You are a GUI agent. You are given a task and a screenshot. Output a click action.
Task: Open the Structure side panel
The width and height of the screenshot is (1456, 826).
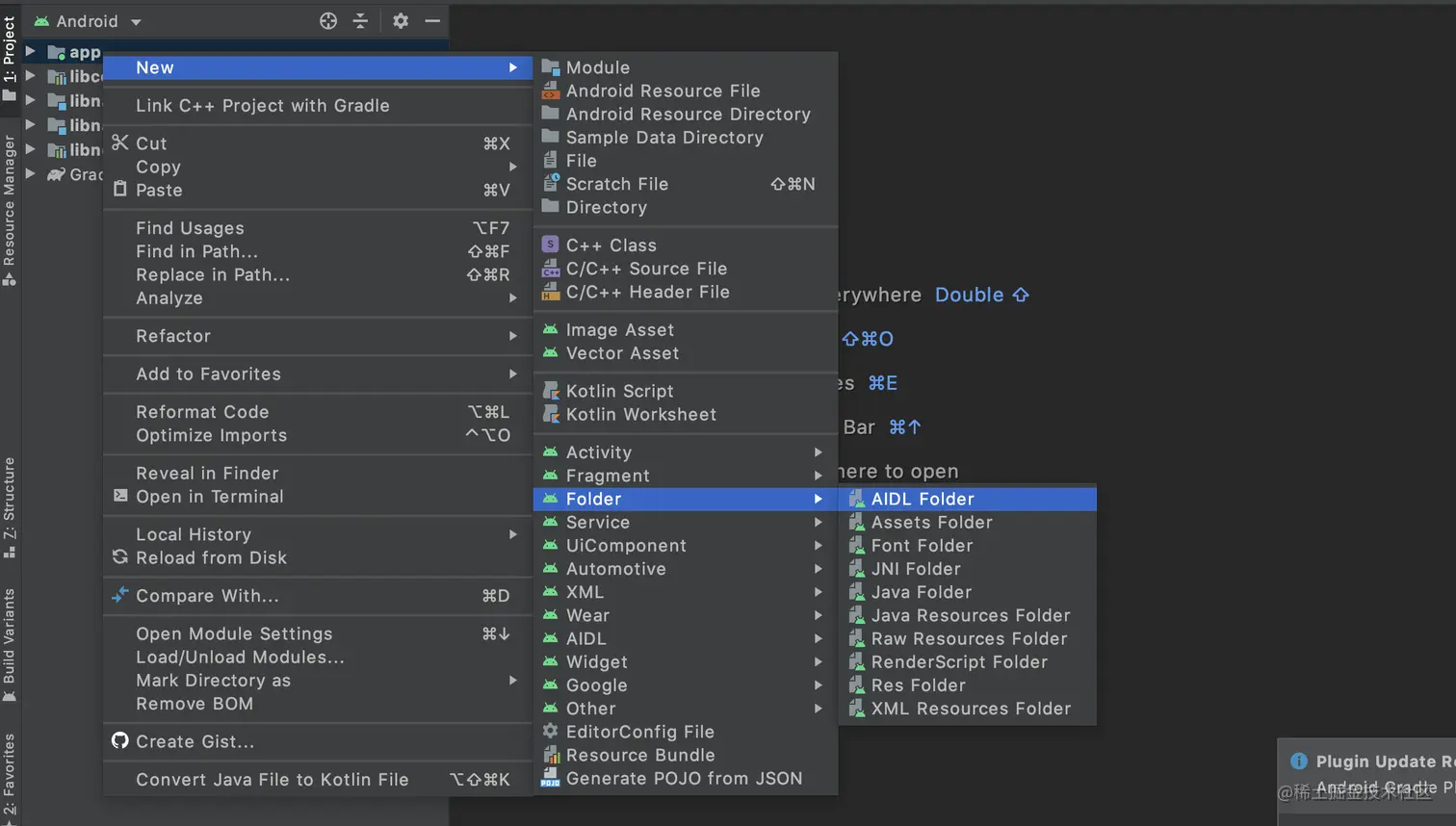[x=10, y=505]
